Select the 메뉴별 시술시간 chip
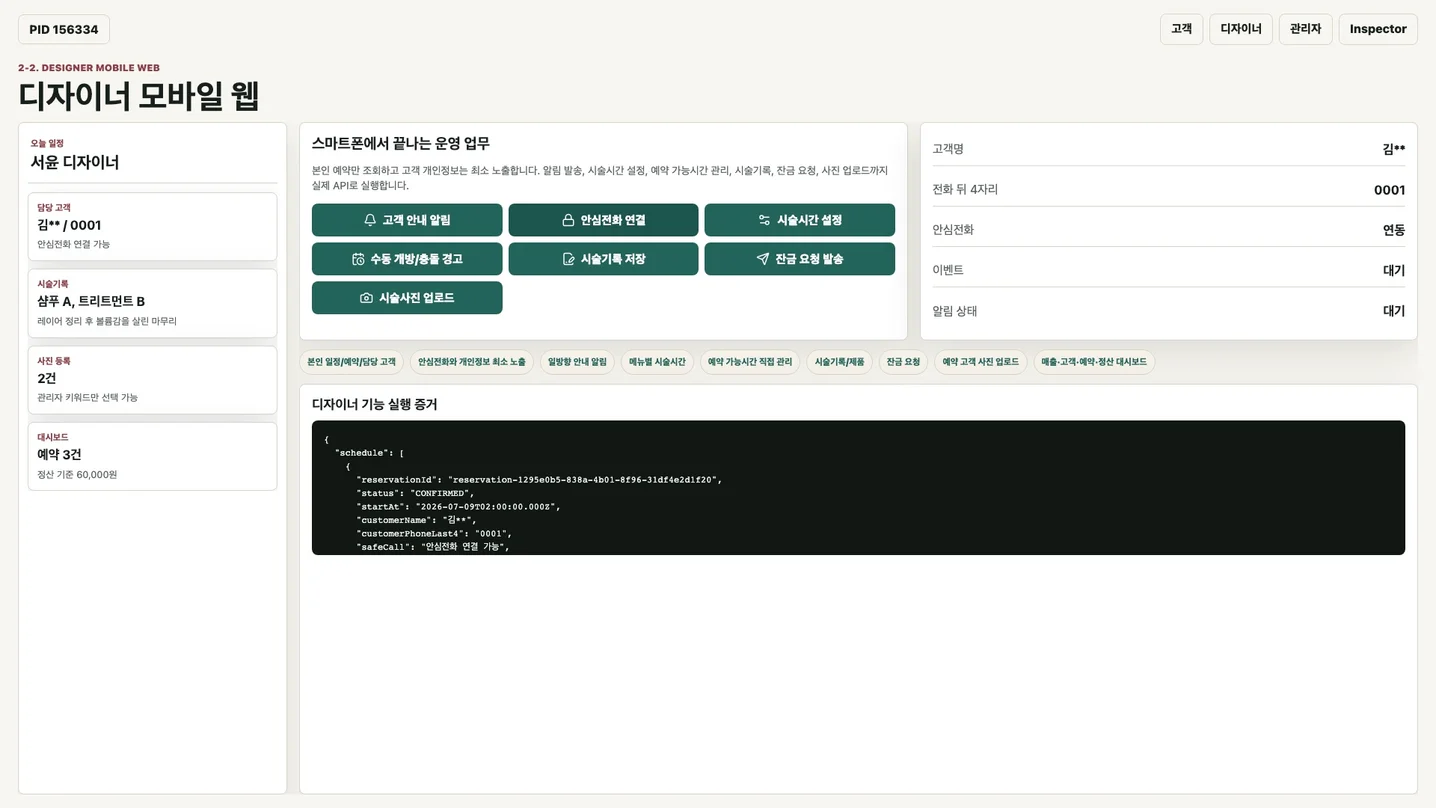 point(657,362)
